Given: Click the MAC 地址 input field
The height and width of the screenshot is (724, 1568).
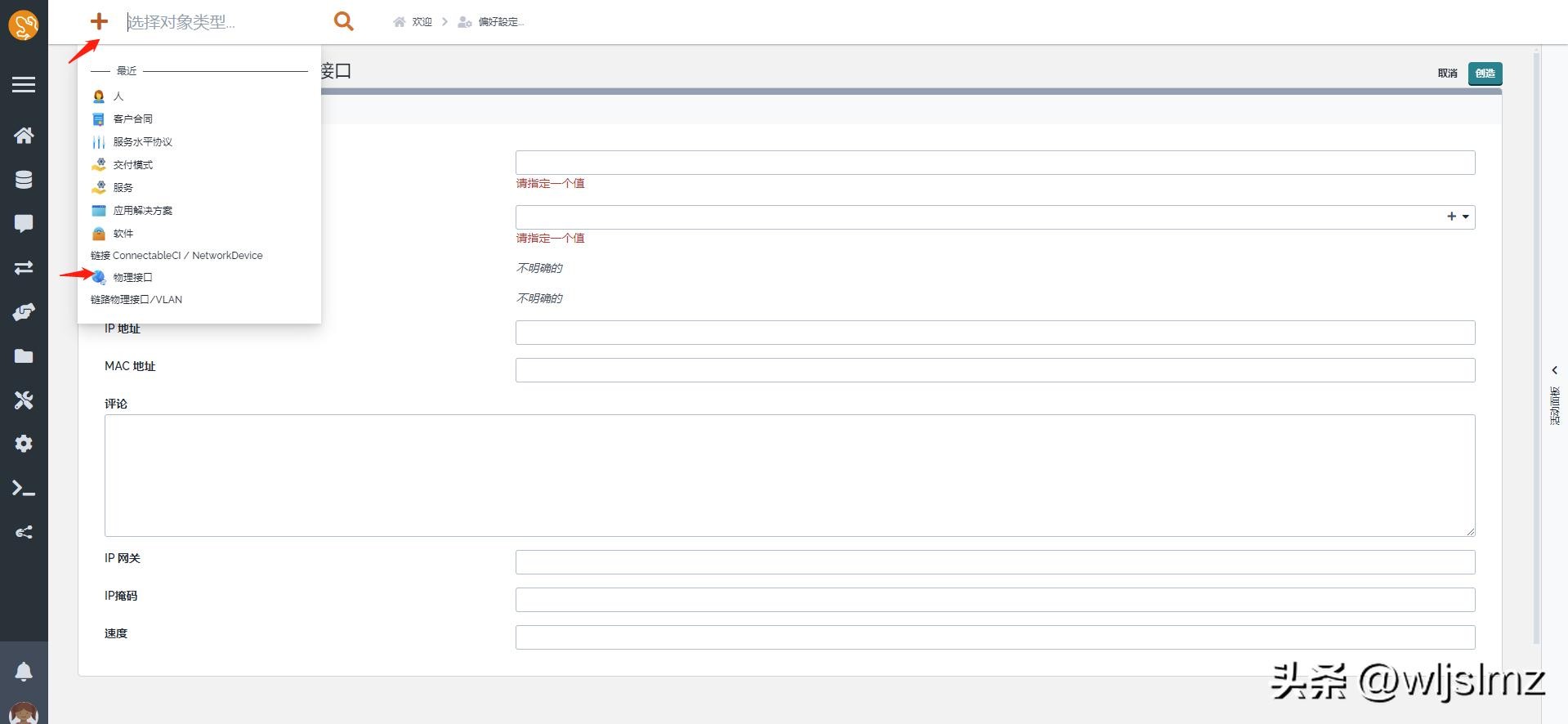Looking at the screenshot, I should point(994,370).
